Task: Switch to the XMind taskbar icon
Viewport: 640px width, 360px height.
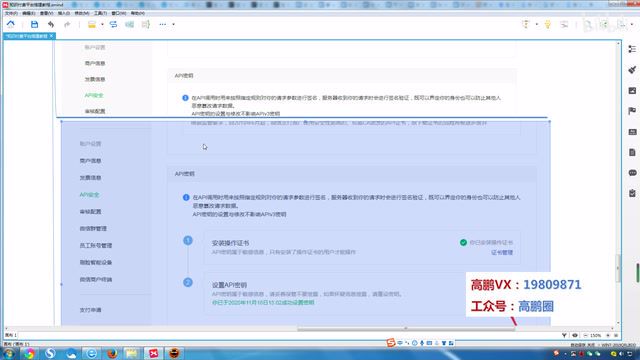Action: (x=153, y=353)
